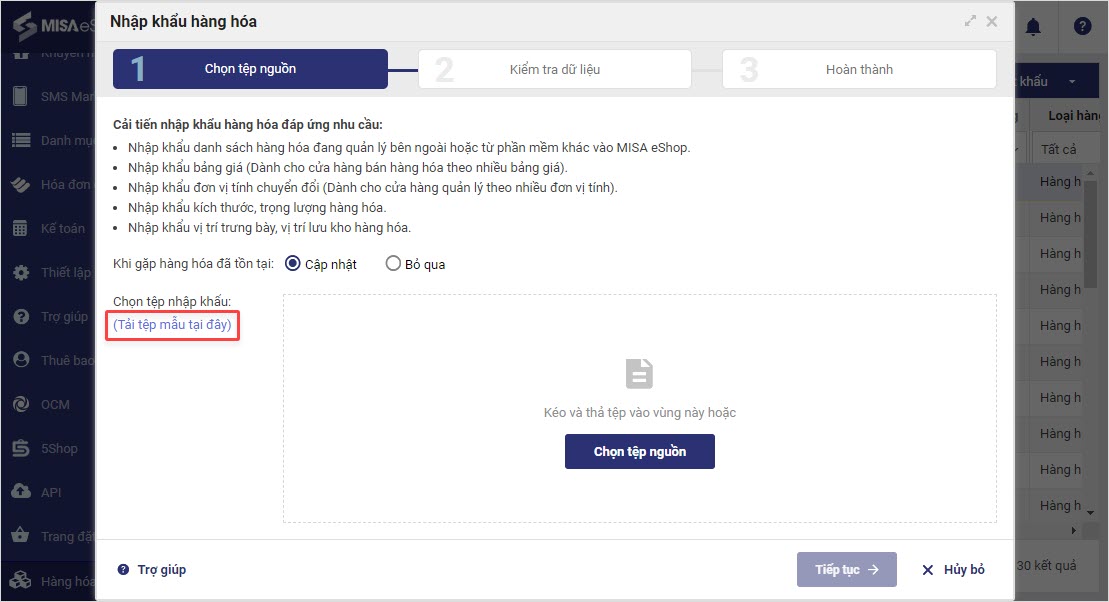
Task: Click the Chọn tệp nguồn button
Action: click(640, 452)
